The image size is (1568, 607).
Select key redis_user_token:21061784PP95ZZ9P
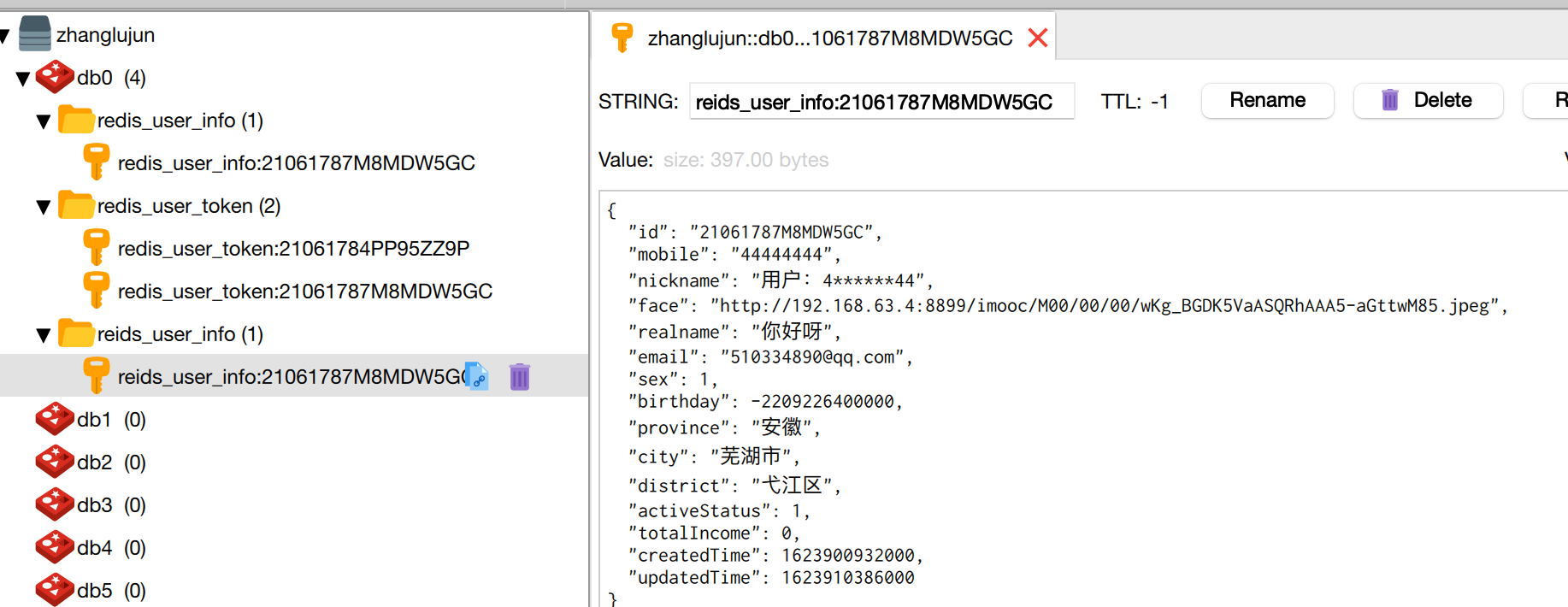tap(293, 248)
